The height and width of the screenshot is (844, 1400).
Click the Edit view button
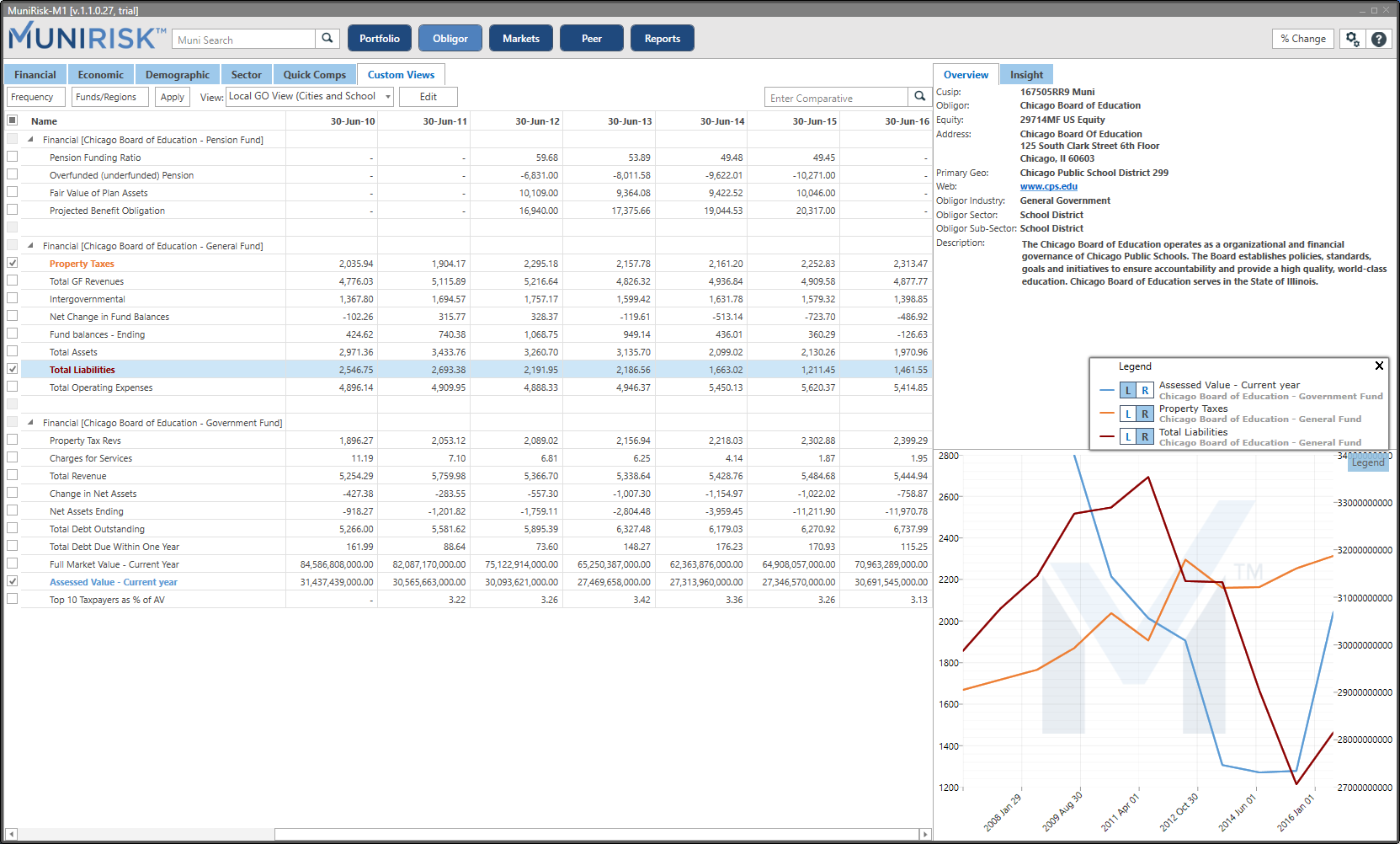click(429, 97)
